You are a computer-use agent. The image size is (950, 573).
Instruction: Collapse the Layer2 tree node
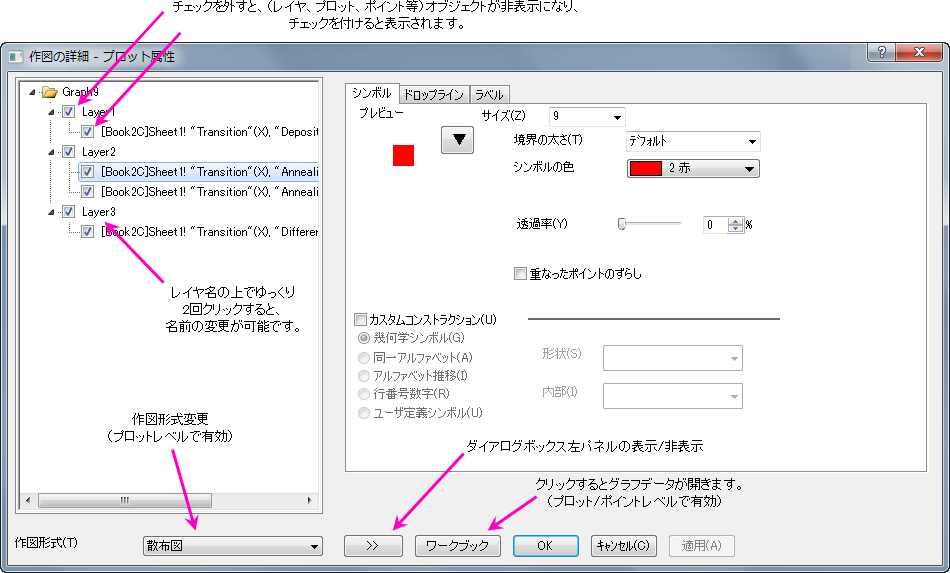(x=51, y=152)
